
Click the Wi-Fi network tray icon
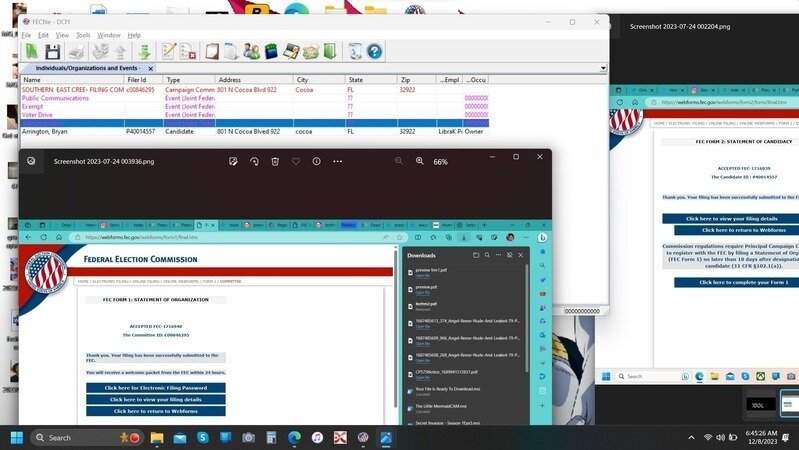click(707, 438)
